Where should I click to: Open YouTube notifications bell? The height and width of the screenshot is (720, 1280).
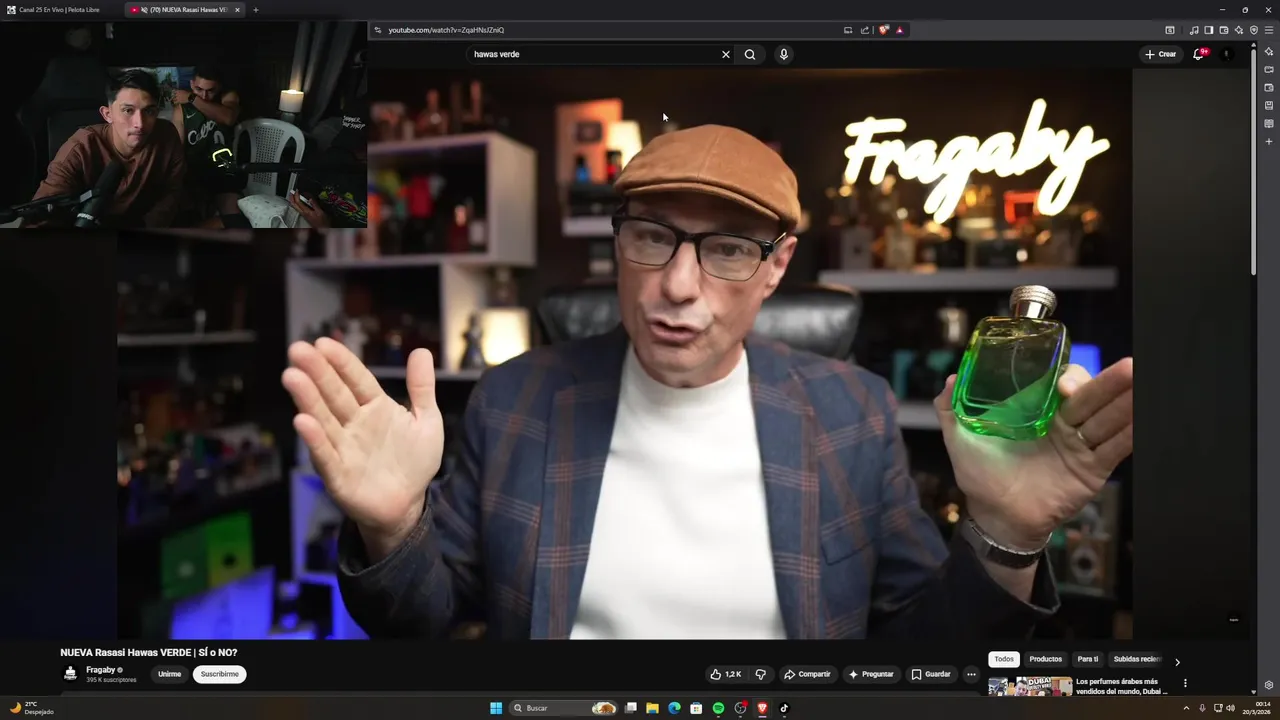pyautogui.click(x=1199, y=54)
